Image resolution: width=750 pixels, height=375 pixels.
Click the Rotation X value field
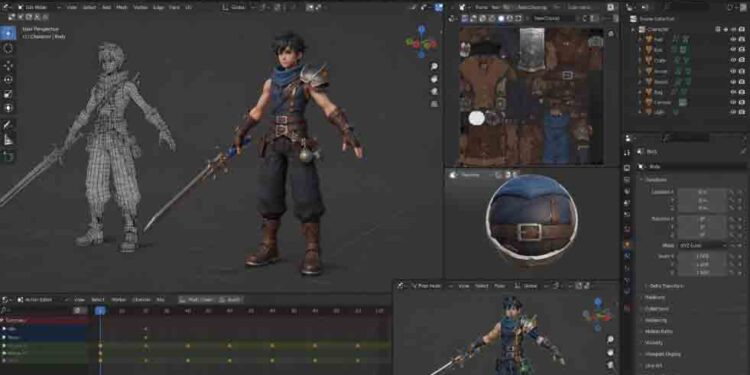pos(702,219)
